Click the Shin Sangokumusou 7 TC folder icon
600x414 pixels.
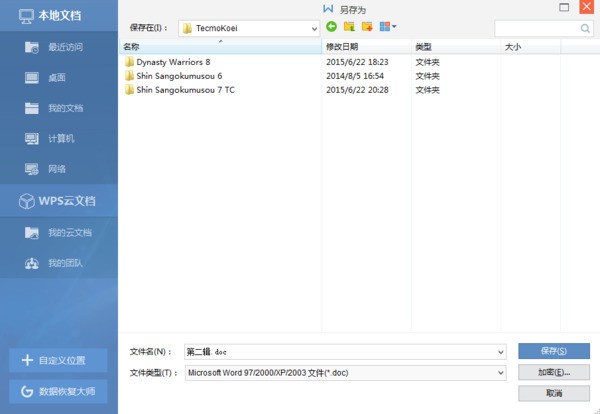tap(129, 90)
